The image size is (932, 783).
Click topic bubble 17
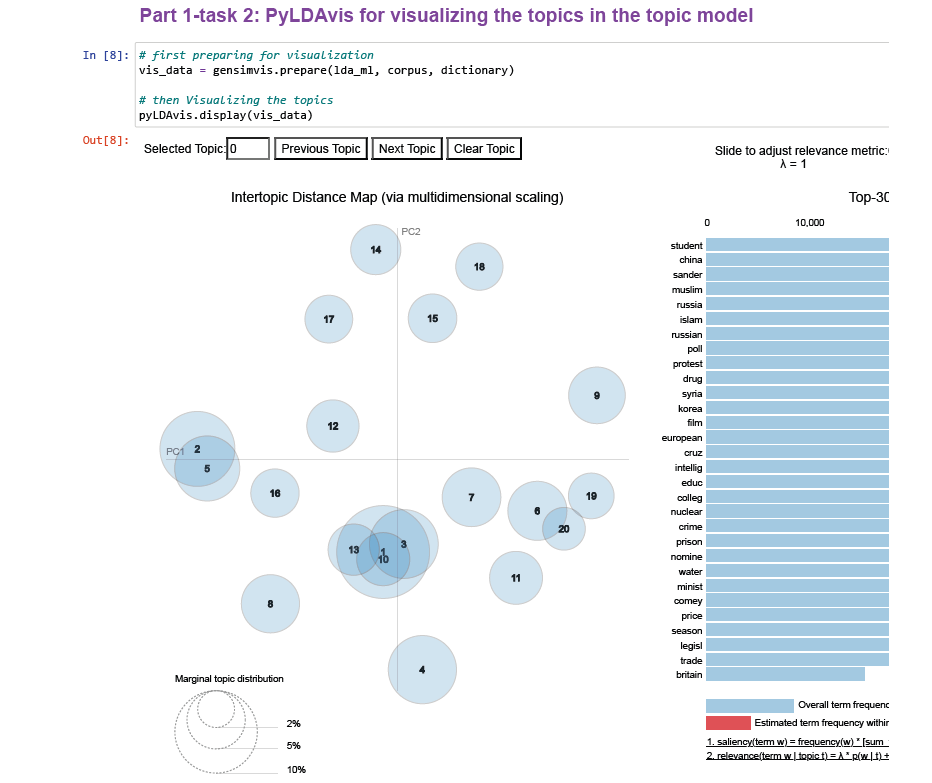329,319
